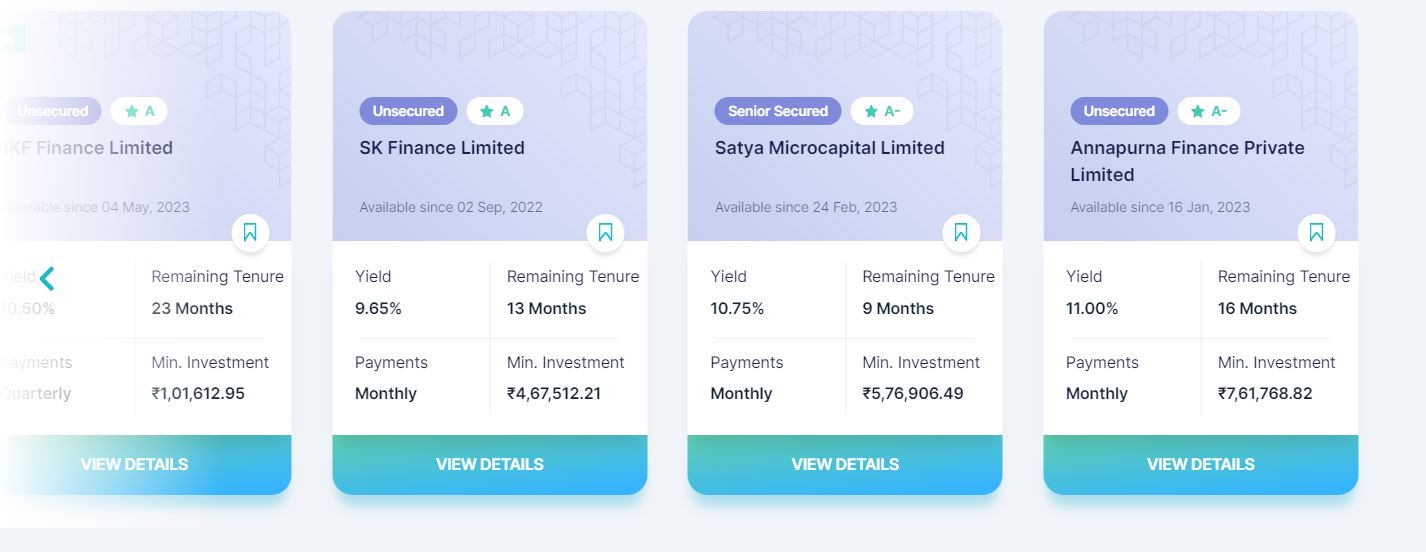Viewport: 1426px width, 552px height.
Task: Click star A rating badge on IKF Finance
Action: tap(139, 111)
